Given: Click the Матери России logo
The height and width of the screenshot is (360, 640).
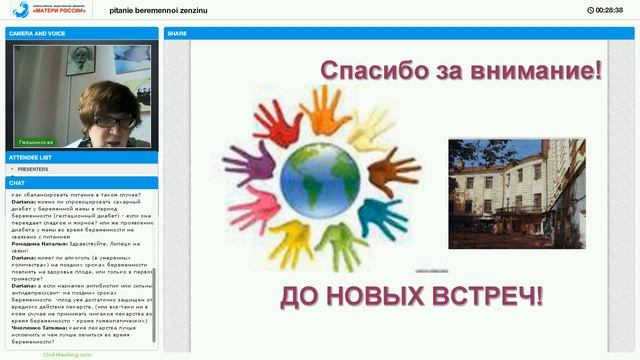Looking at the screenshot, I should pyautogui.click(x=49, y=9).
